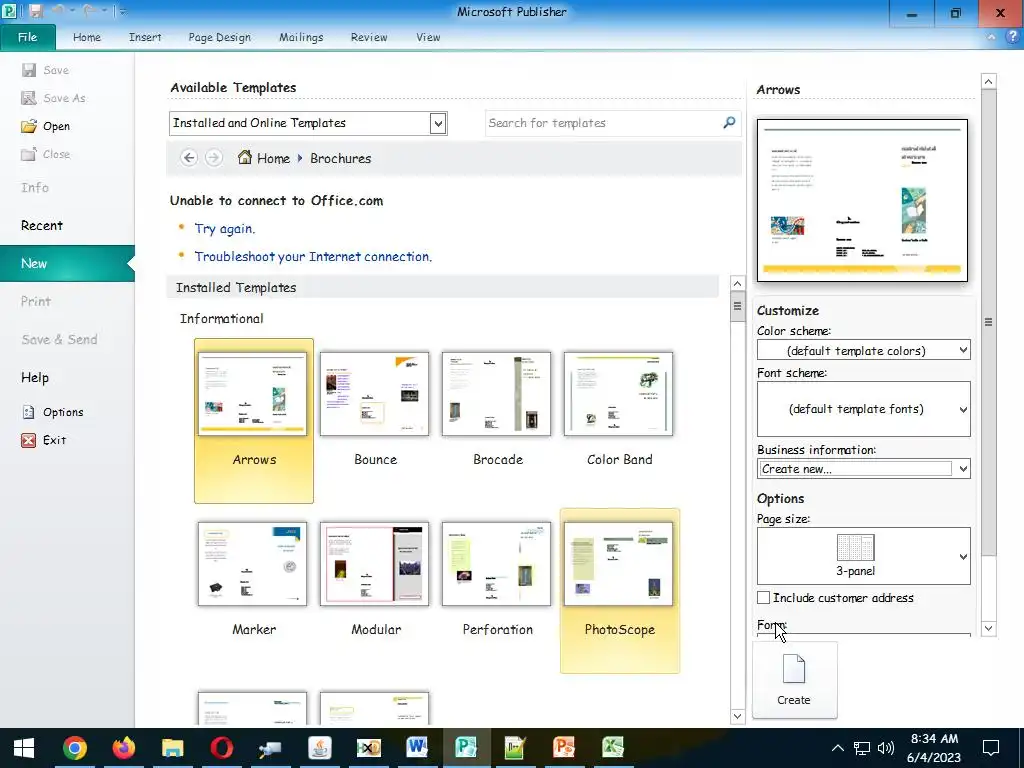Viewport: 1024px width, 768px height.
Task: Open Excel from the taskbar
Action: pos(613,747)
